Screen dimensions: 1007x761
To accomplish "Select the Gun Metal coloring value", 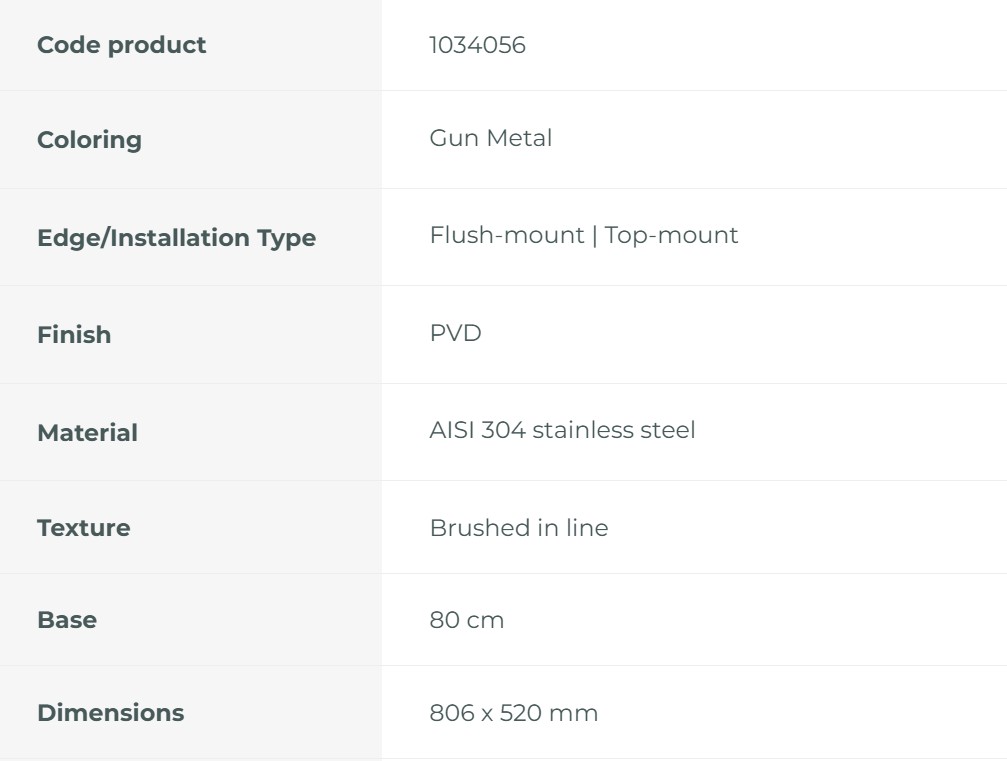I will [x=490, y=138].
